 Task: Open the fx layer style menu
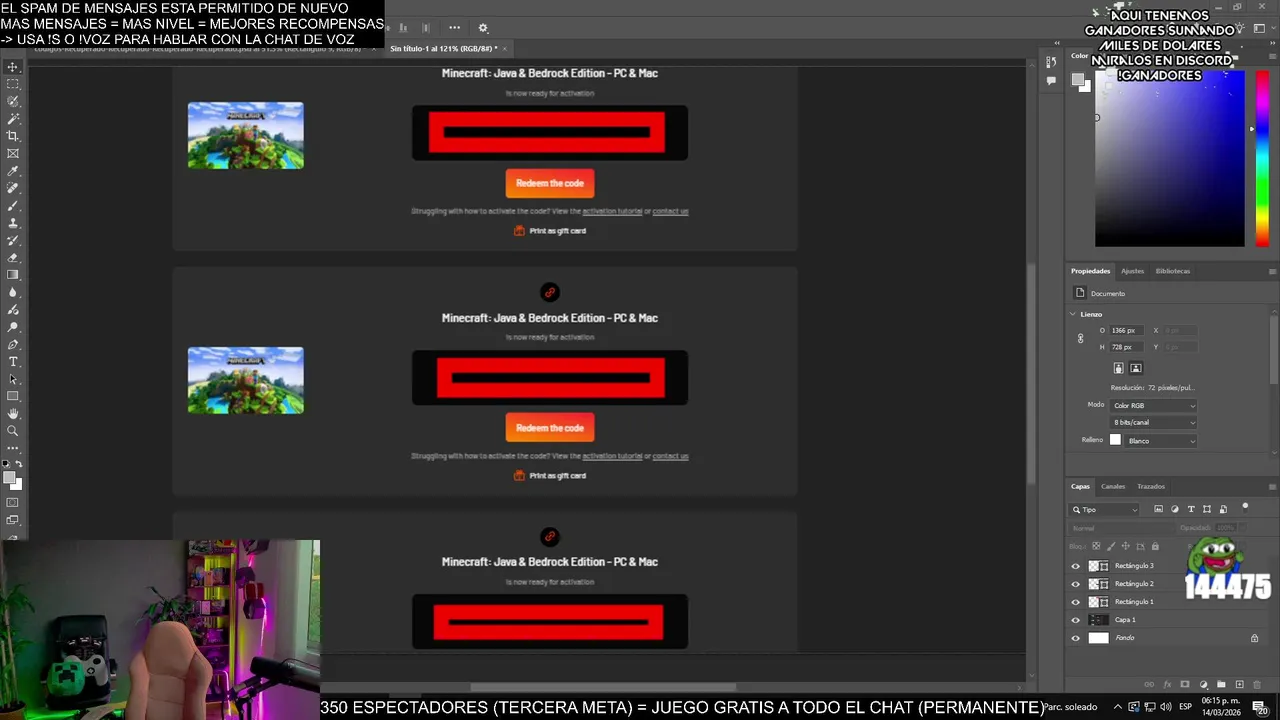(1167, 685)
